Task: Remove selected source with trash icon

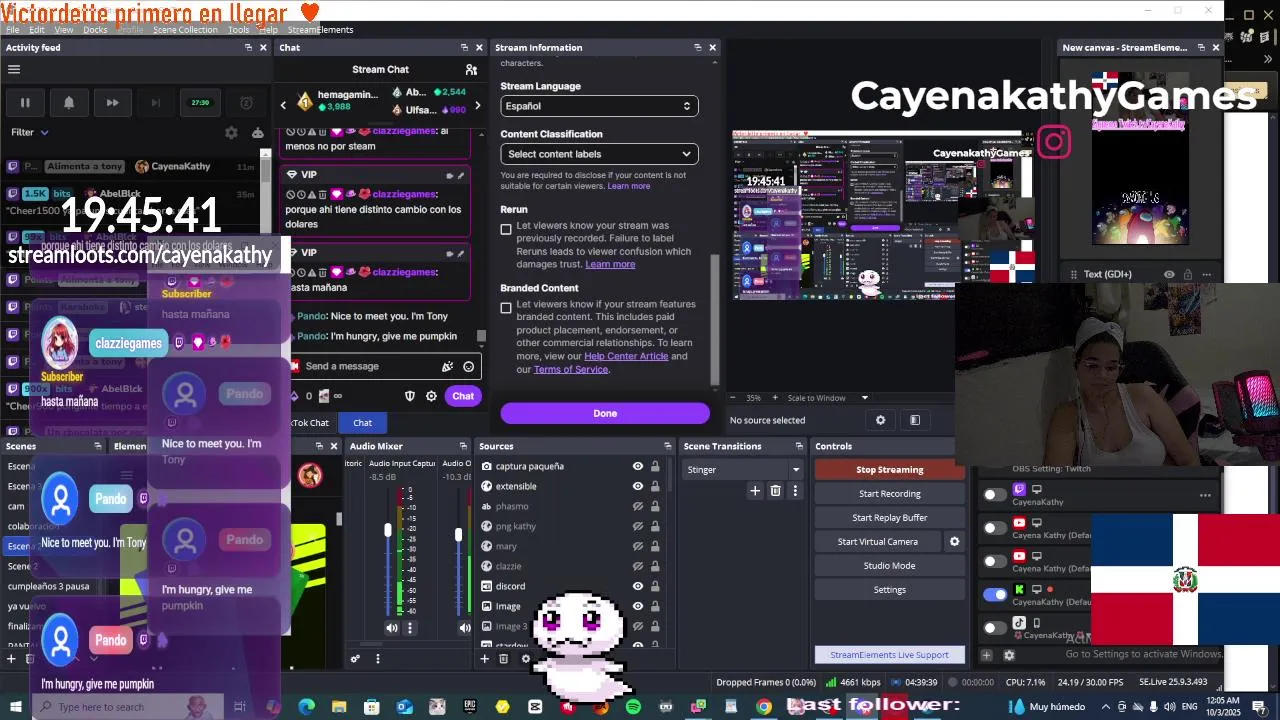Action: point(503,658)
